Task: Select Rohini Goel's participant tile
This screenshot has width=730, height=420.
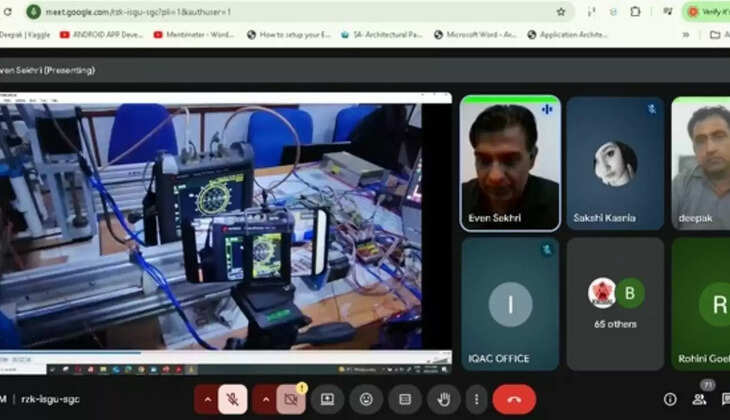Action: click(x=701, y=304)
